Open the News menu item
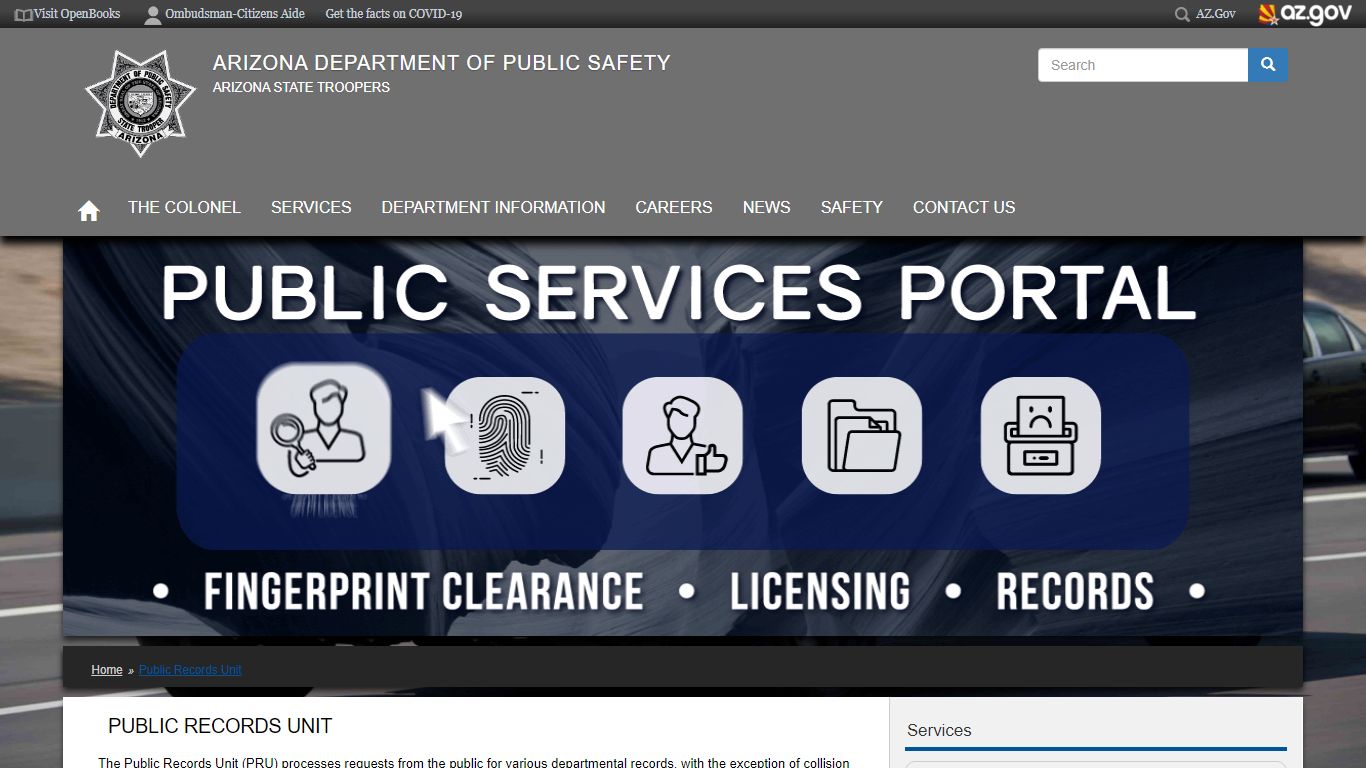This screenshot has height=768, width=1366. 767,207
